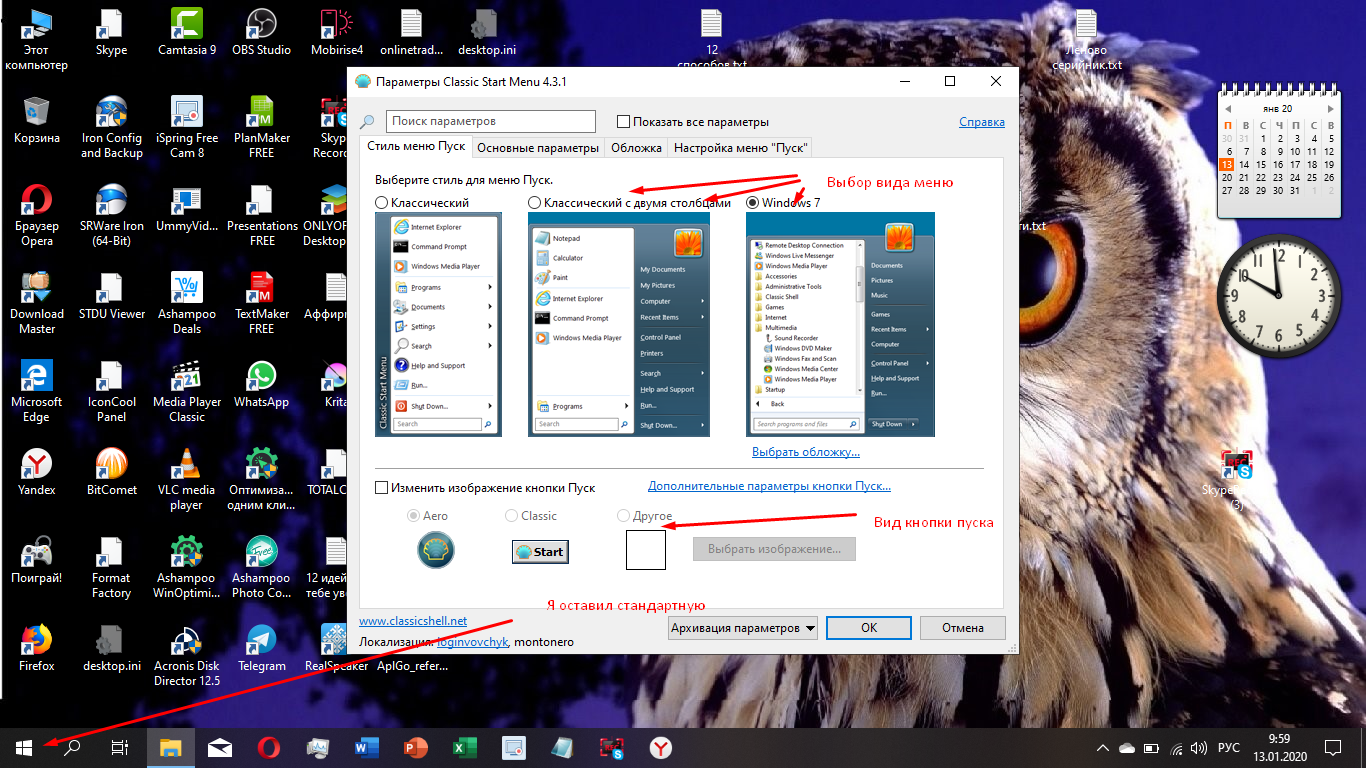
Task: Open the Acronis Disk Director 12.5 icon
Action: (x=187, y=656)
